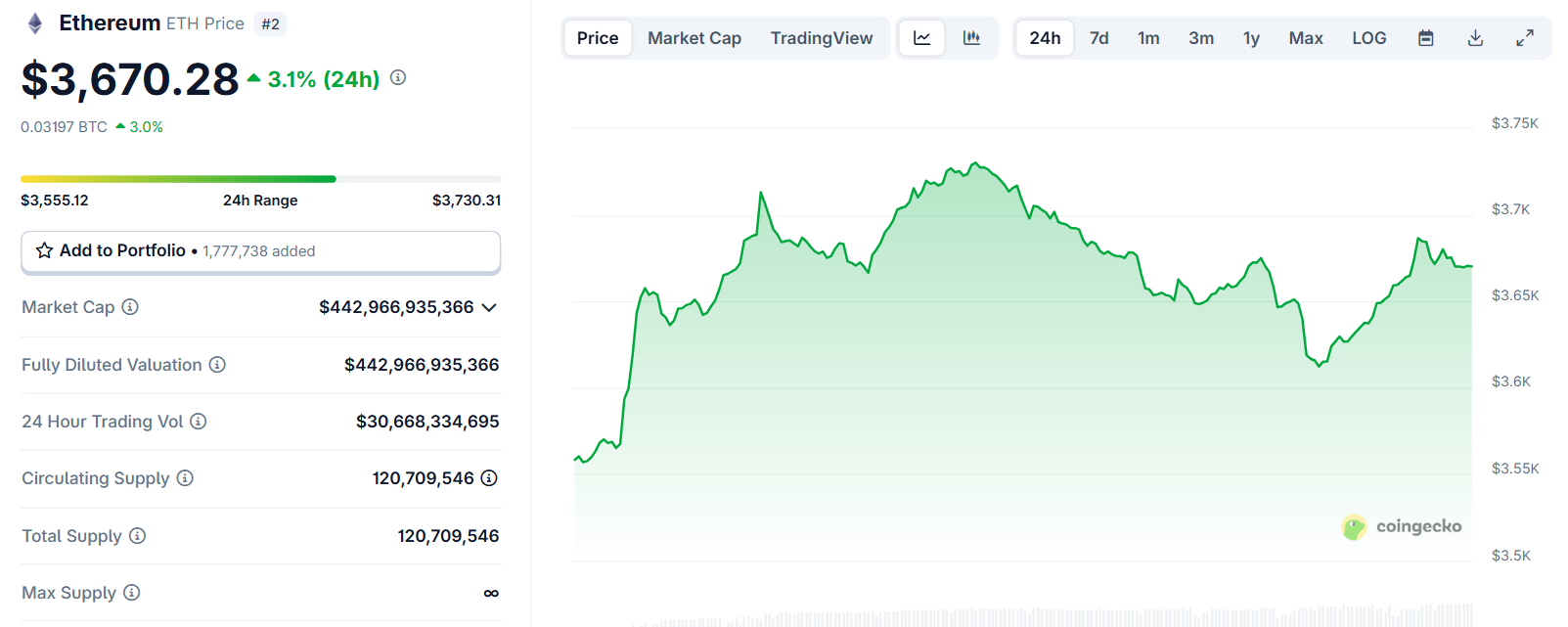This screenshot has height=627, width=1568.
Task: Toggle the LOG scale option
Action: click(1369, 38)
